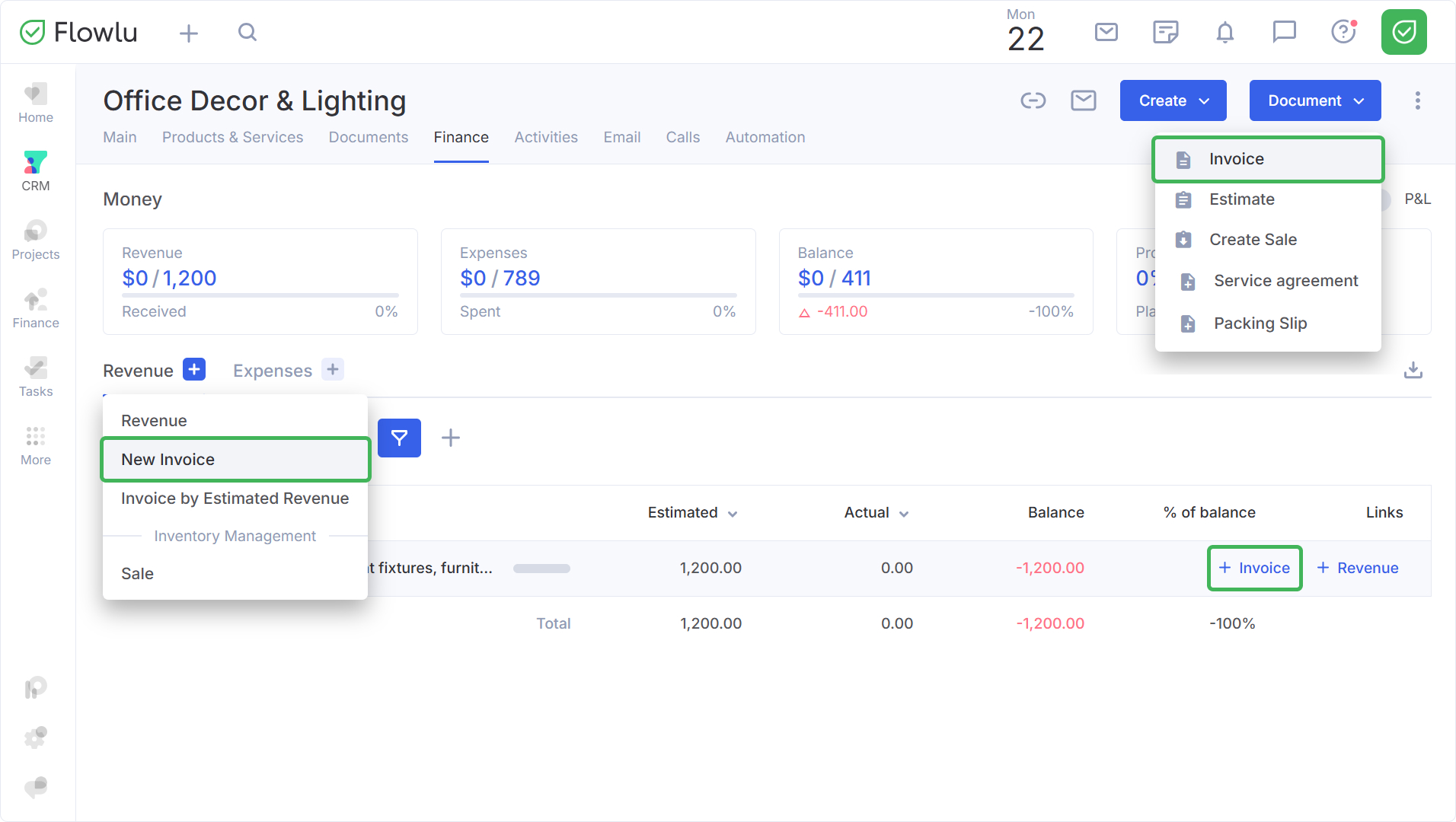Open CRM module in sidebar
Screen dimensions: 1456x822
36,171
